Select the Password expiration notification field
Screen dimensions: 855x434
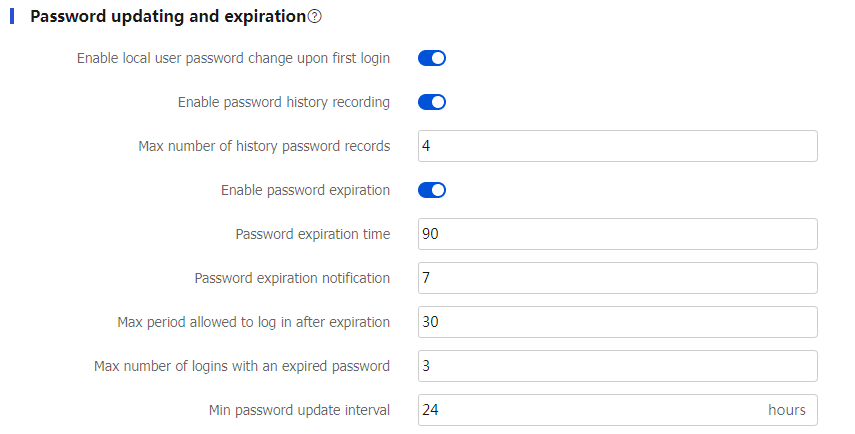(617, 278)
